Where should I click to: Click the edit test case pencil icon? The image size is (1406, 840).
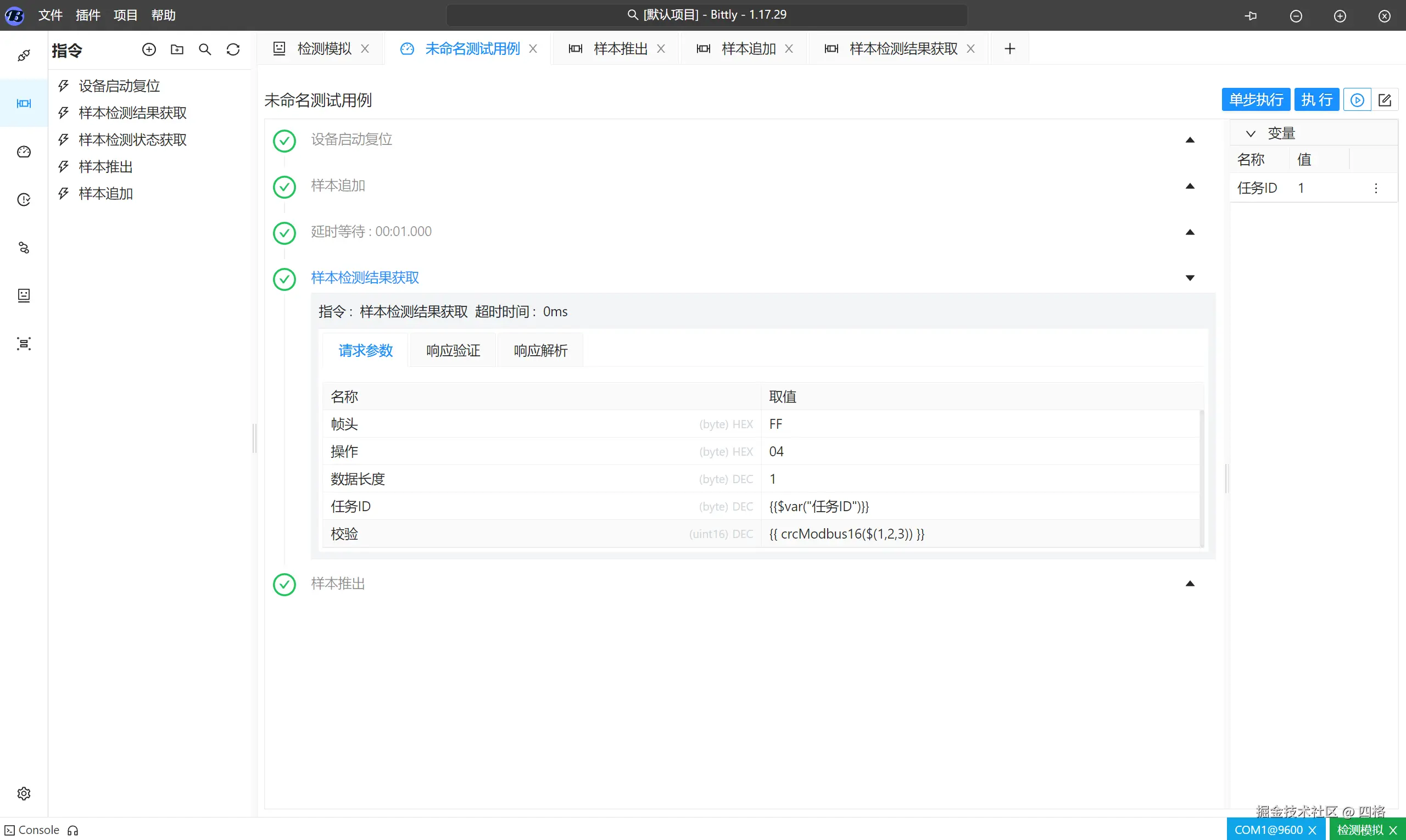(1385, 100)
